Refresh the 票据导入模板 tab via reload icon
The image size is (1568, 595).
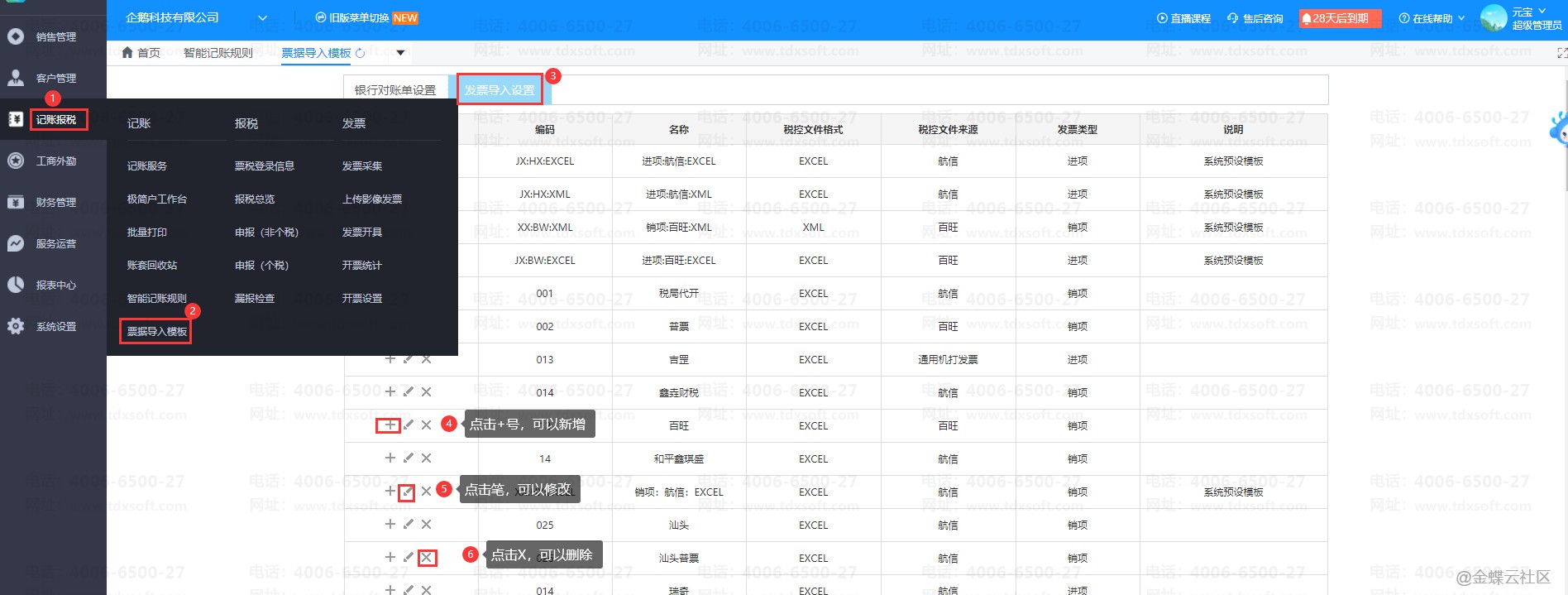360,53
